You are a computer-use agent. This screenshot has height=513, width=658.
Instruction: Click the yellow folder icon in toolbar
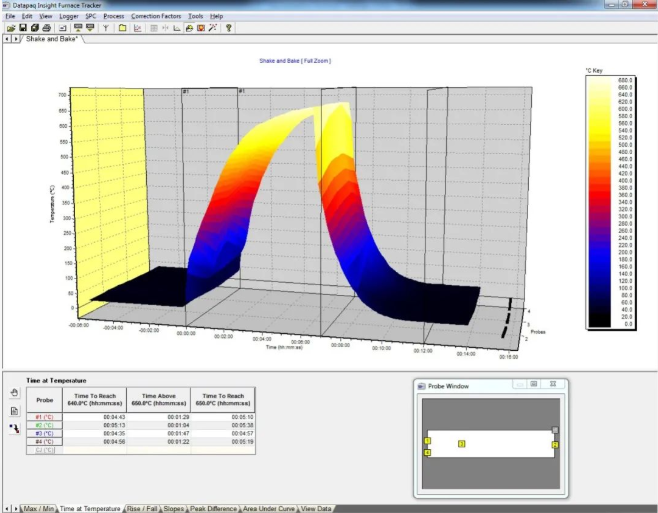tap(121, 28)
